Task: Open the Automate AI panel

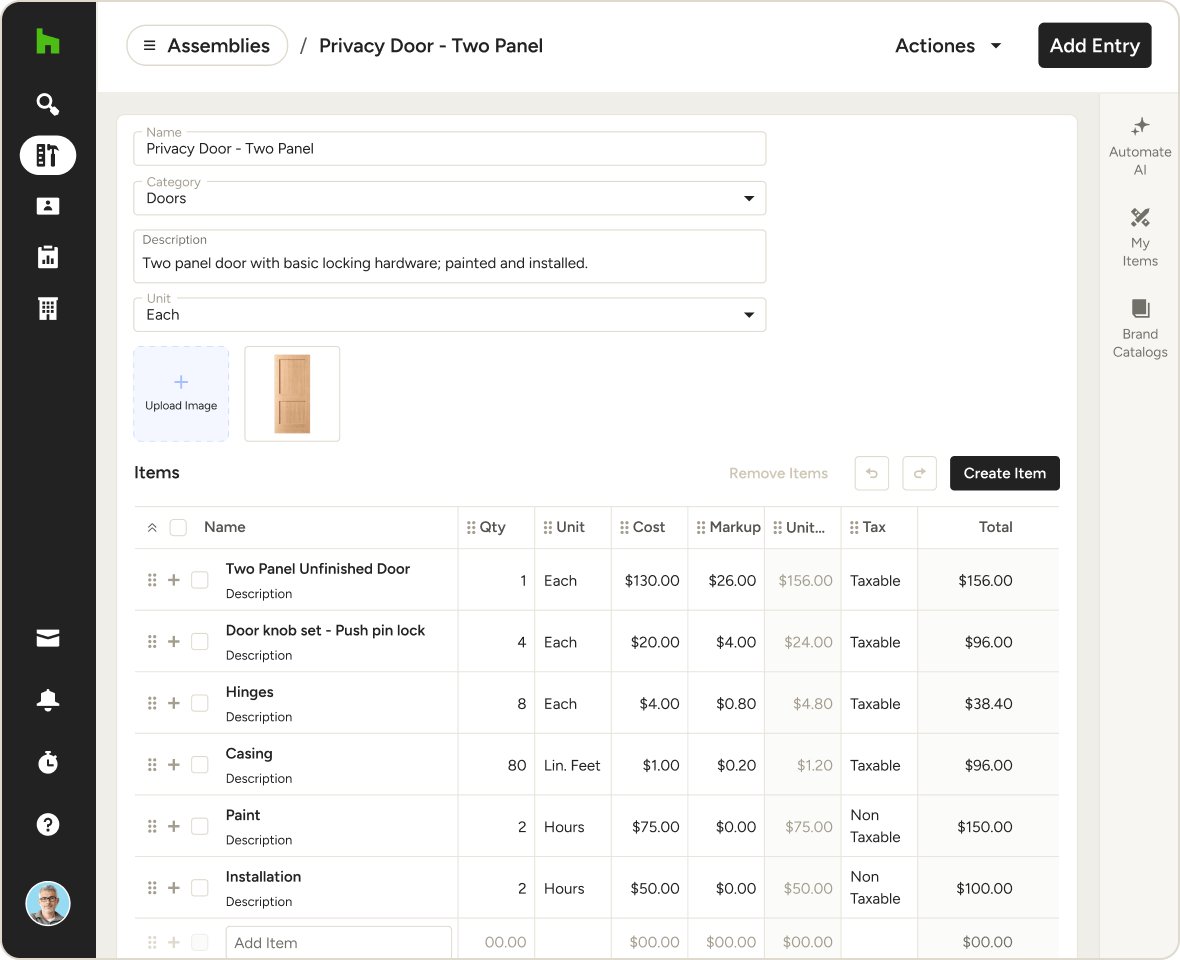Action: (1140, 146)
